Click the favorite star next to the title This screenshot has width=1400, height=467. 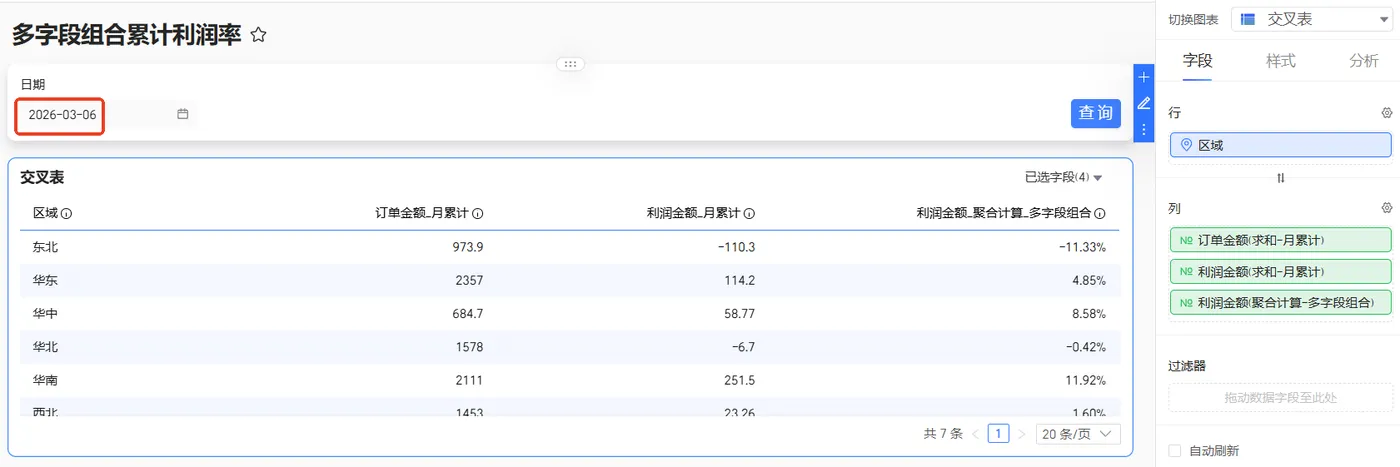click(x=258, y=35)
